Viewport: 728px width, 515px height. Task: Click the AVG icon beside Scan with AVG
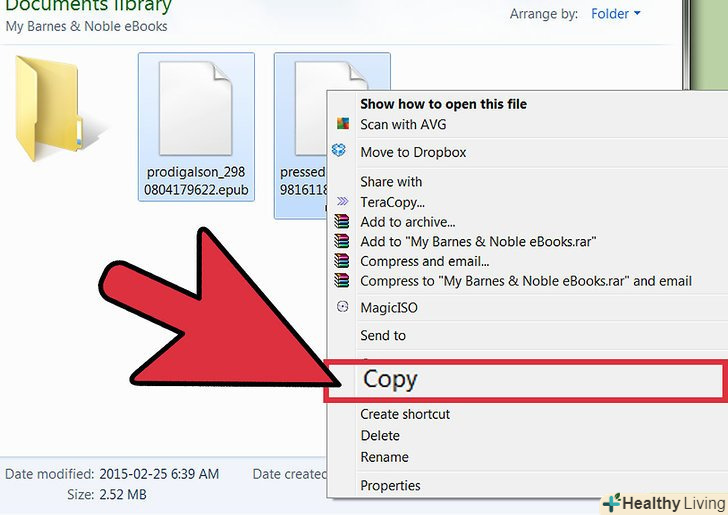click(343, 124)
